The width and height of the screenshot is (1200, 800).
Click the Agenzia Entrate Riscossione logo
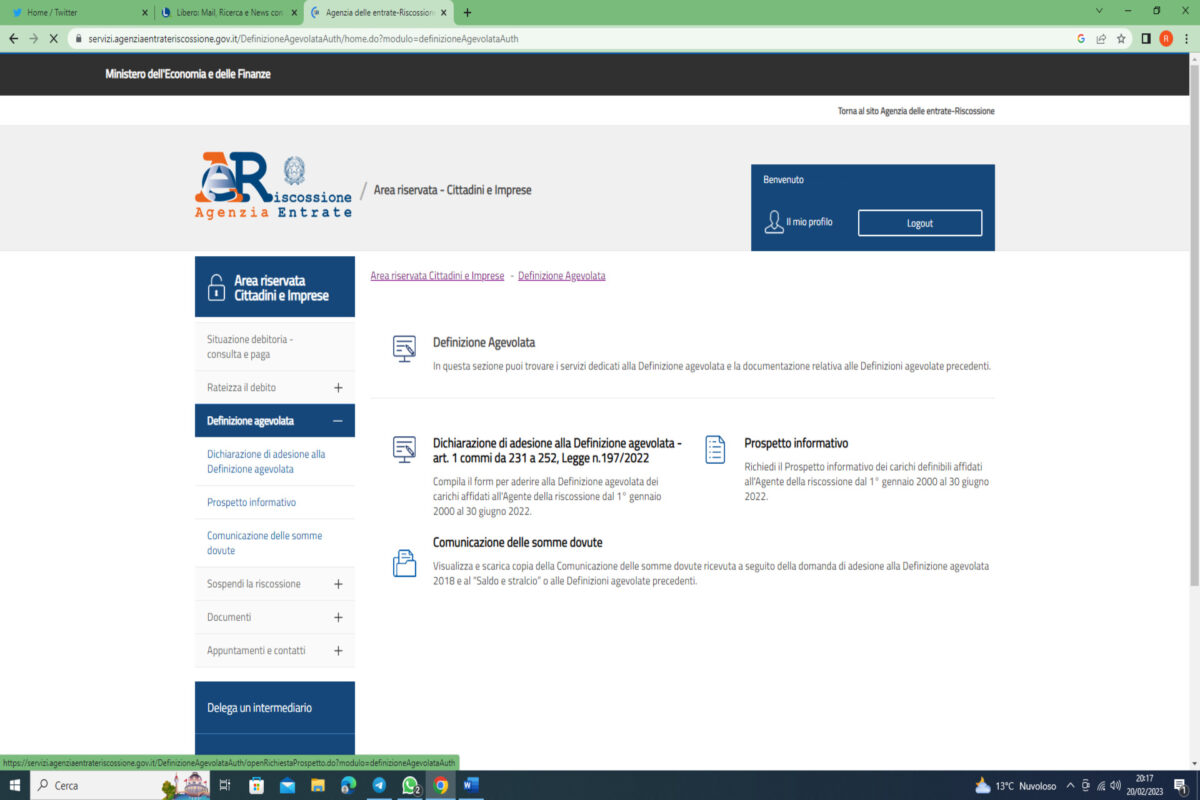pos(273,185)
